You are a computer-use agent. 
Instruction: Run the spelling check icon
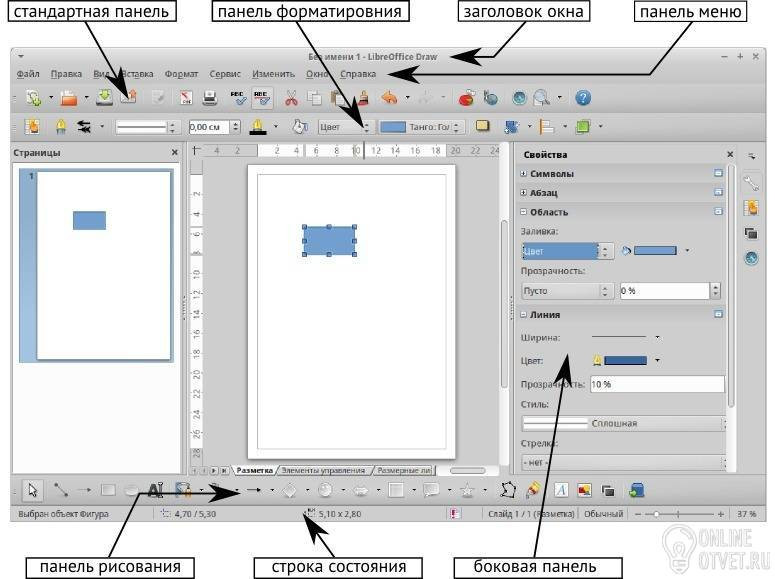[238, 97]
